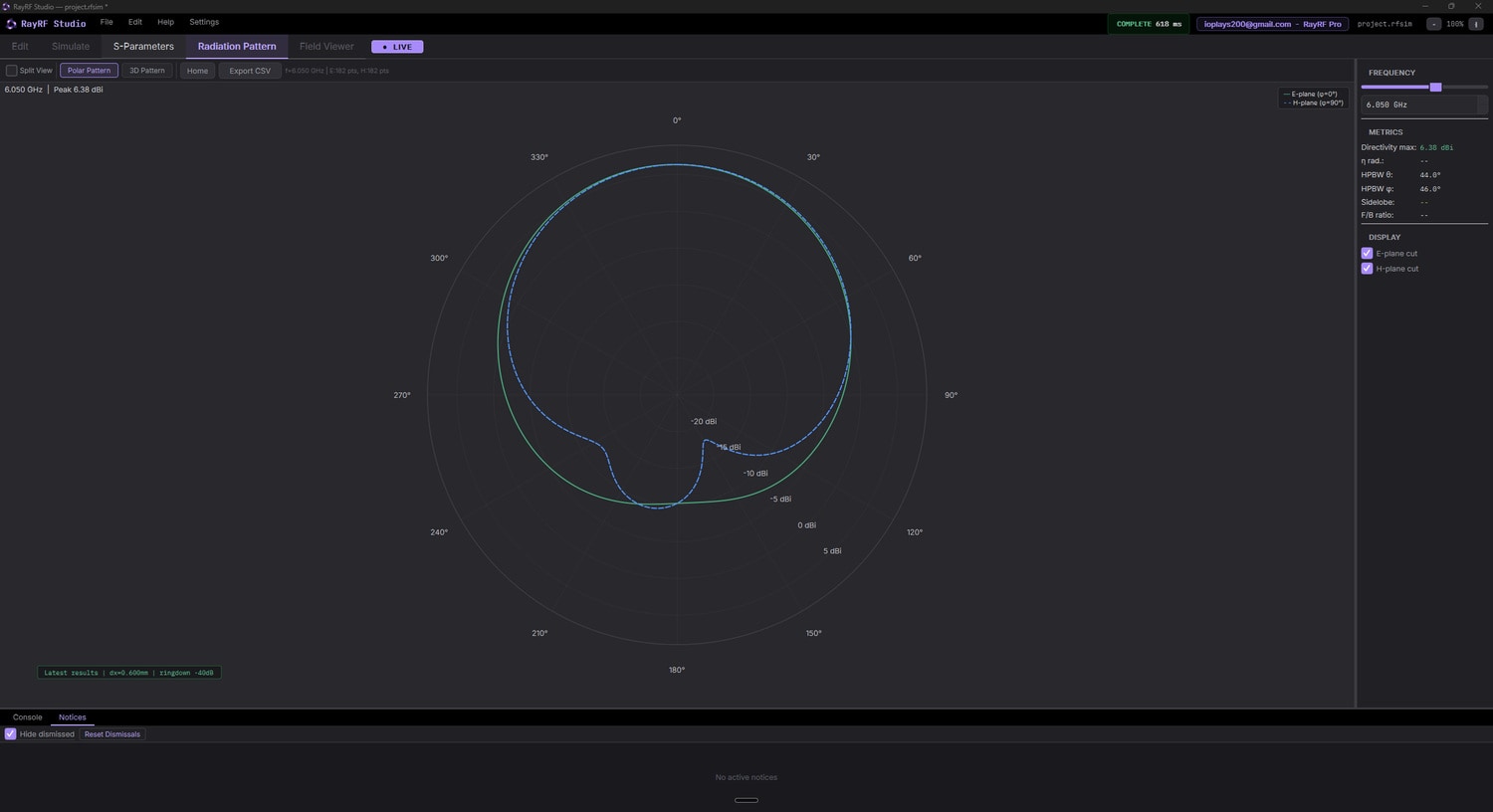Image resolution: width=1493 pixels, height=812 pixels.
Task: Click the RayRF Studio logo icon
Action: coord(11,24)
